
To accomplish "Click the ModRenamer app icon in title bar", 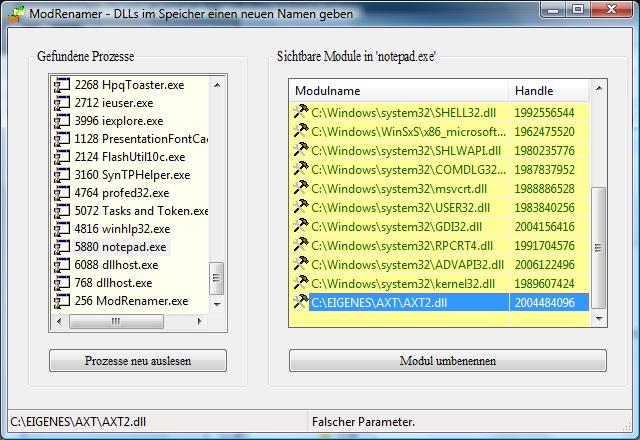I will pos(16,13).
